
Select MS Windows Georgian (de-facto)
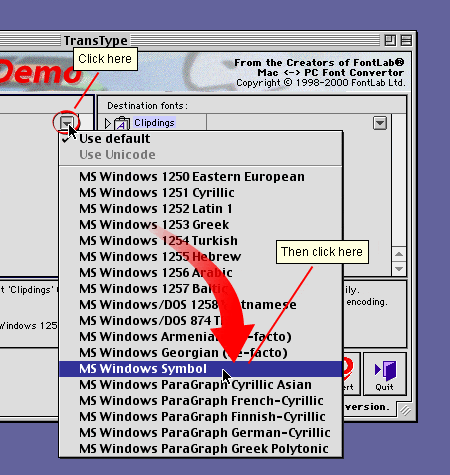click(201, 353)
